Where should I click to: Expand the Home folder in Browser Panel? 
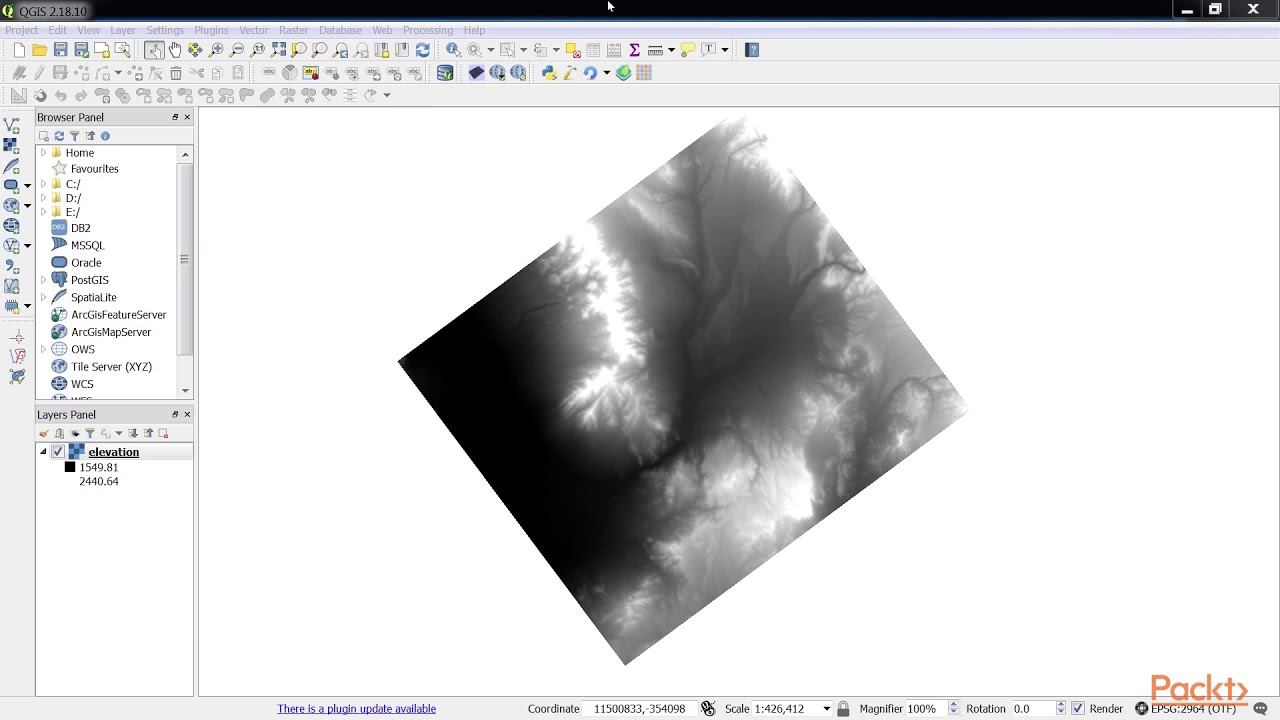tap(43, 153)
